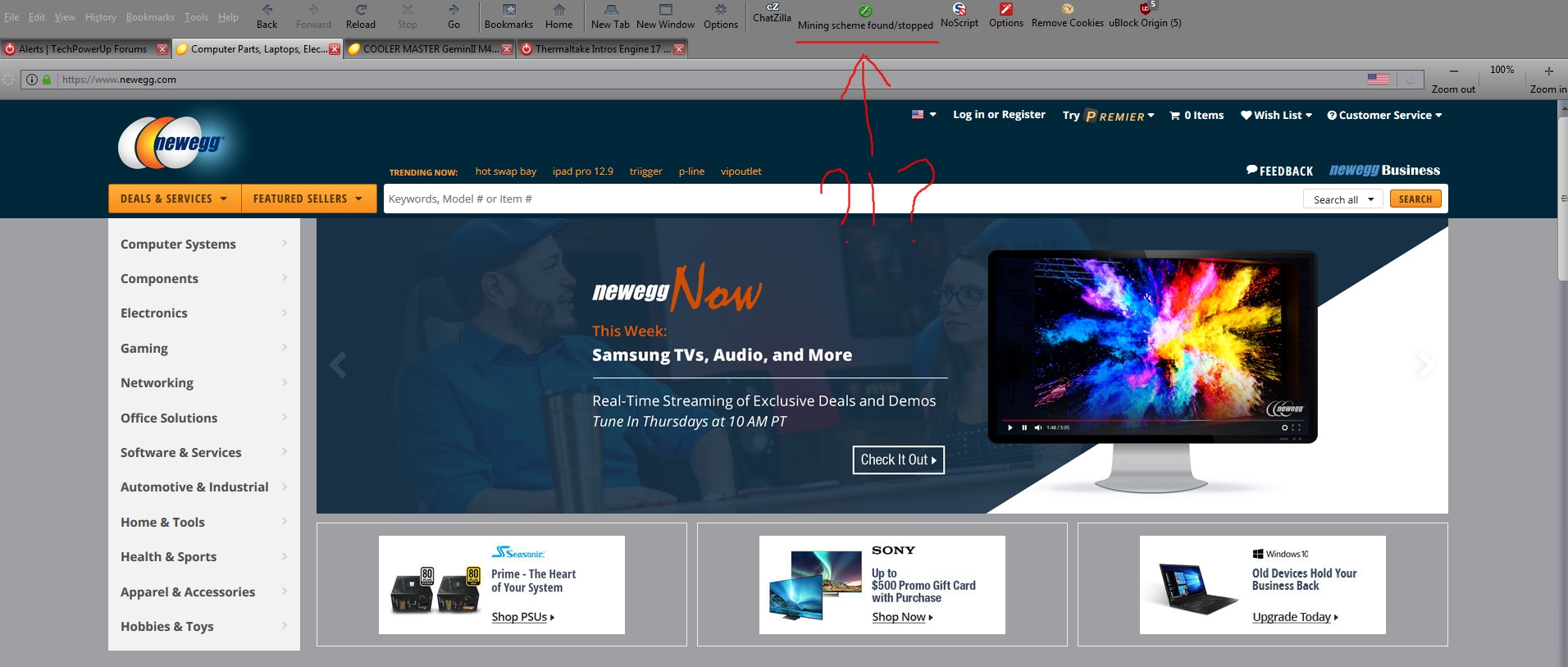This screenshot has width=1568, height=667.
Task: Play the video on monitor banner
Action: coord(1010,427)
